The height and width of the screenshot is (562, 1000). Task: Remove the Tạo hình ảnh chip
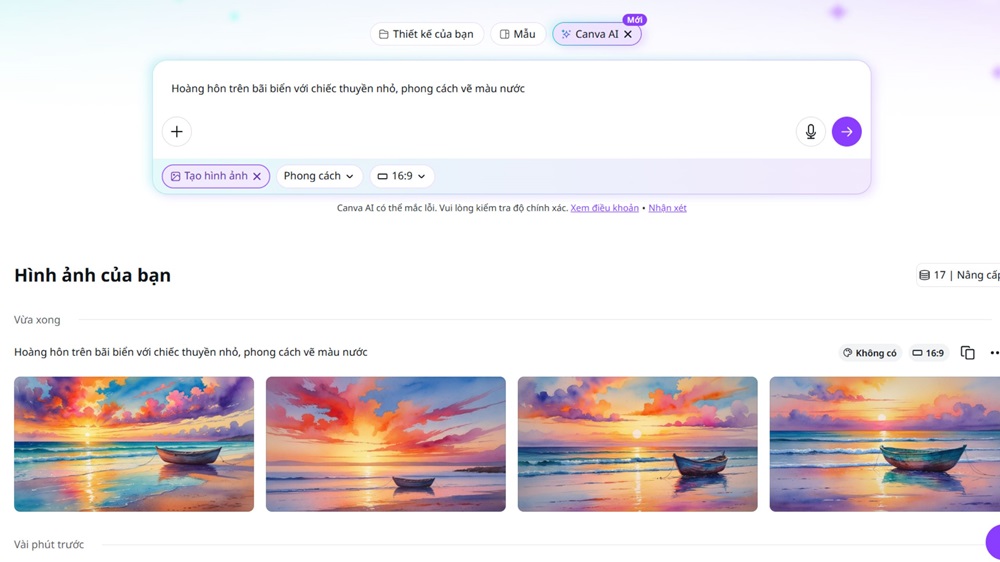point(257,176)
